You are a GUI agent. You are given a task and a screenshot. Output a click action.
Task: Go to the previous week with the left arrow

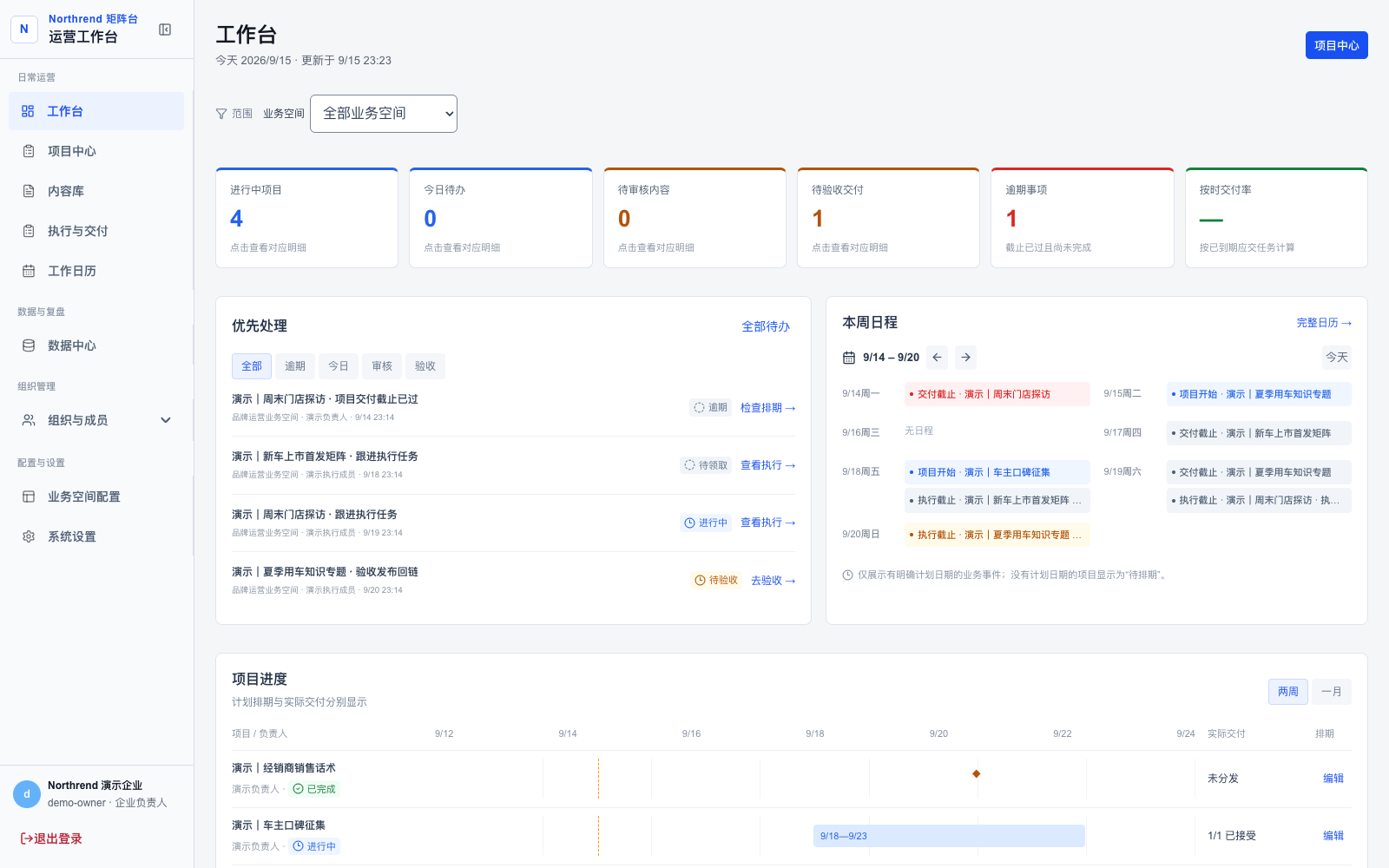click(x=937, y=357)
